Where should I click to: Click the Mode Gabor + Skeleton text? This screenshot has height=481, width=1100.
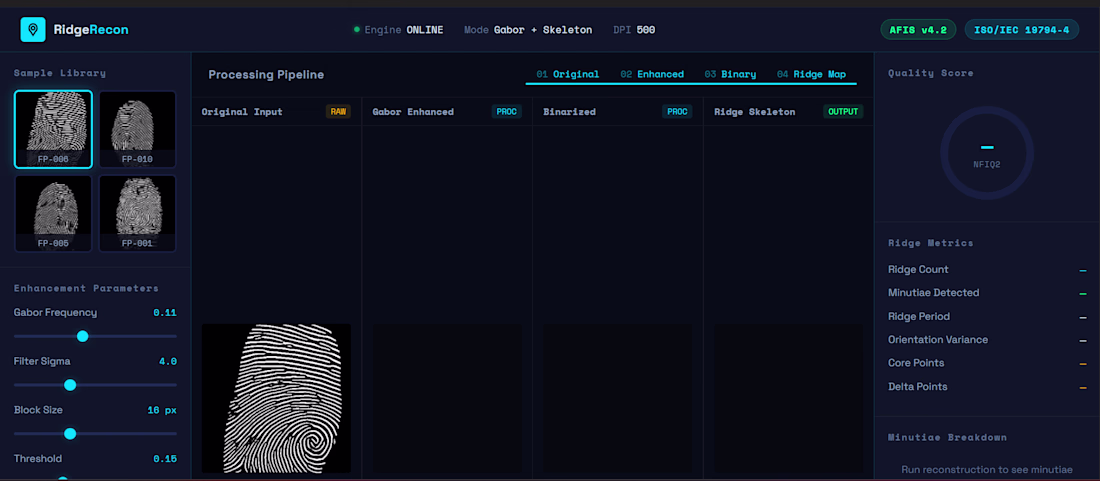[x=528, y=29]
